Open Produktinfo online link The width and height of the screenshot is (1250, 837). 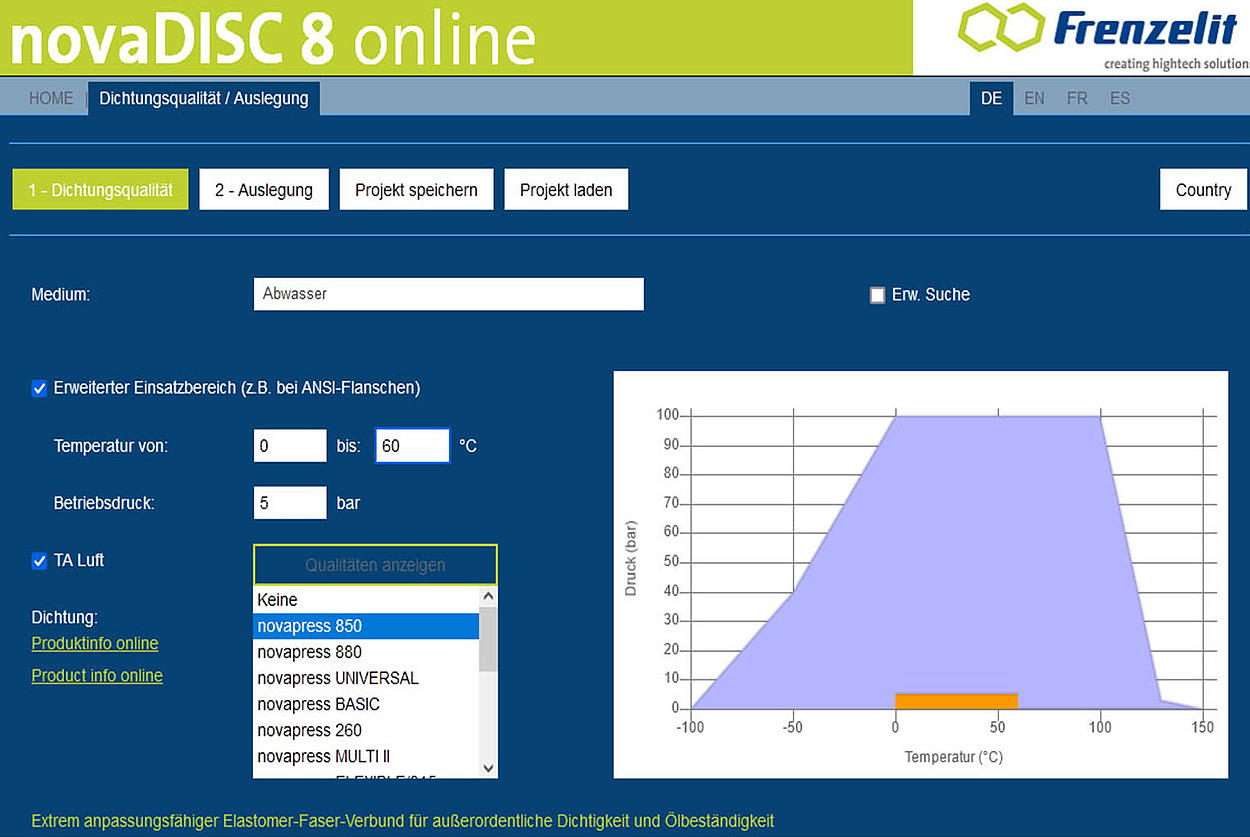point(95,643)
